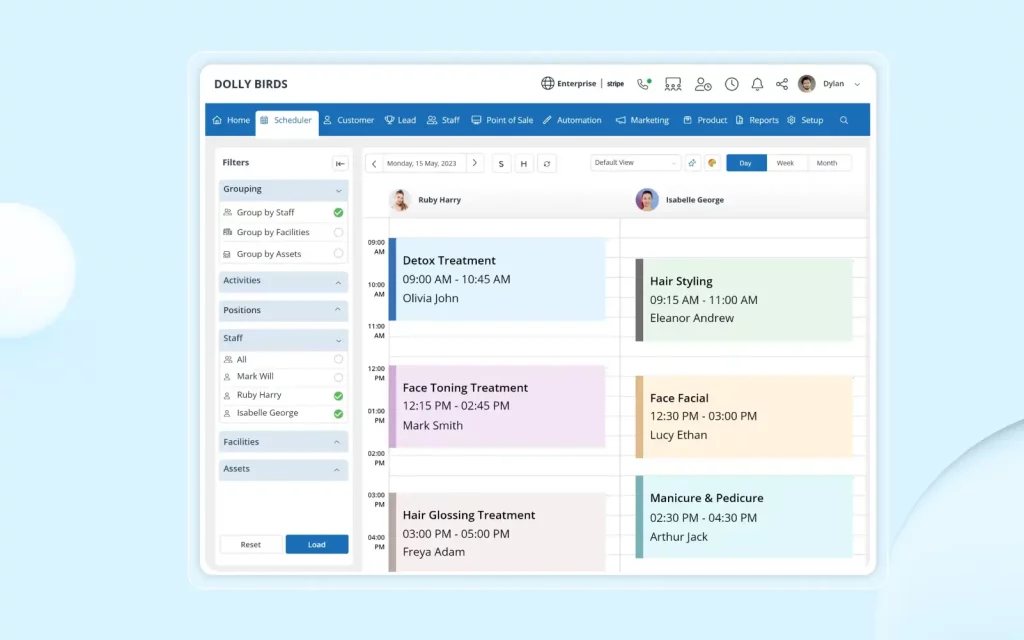Collapse the Staff section
This screenshot has width=1024, height=640.
pos(283,338)
